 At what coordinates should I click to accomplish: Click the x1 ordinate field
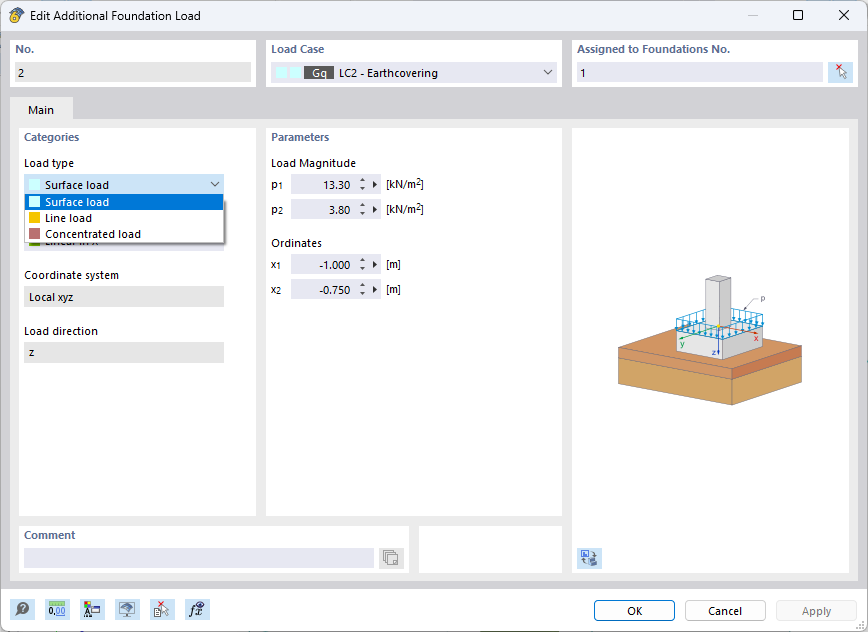pyautogui.click(x=324, y=265)
